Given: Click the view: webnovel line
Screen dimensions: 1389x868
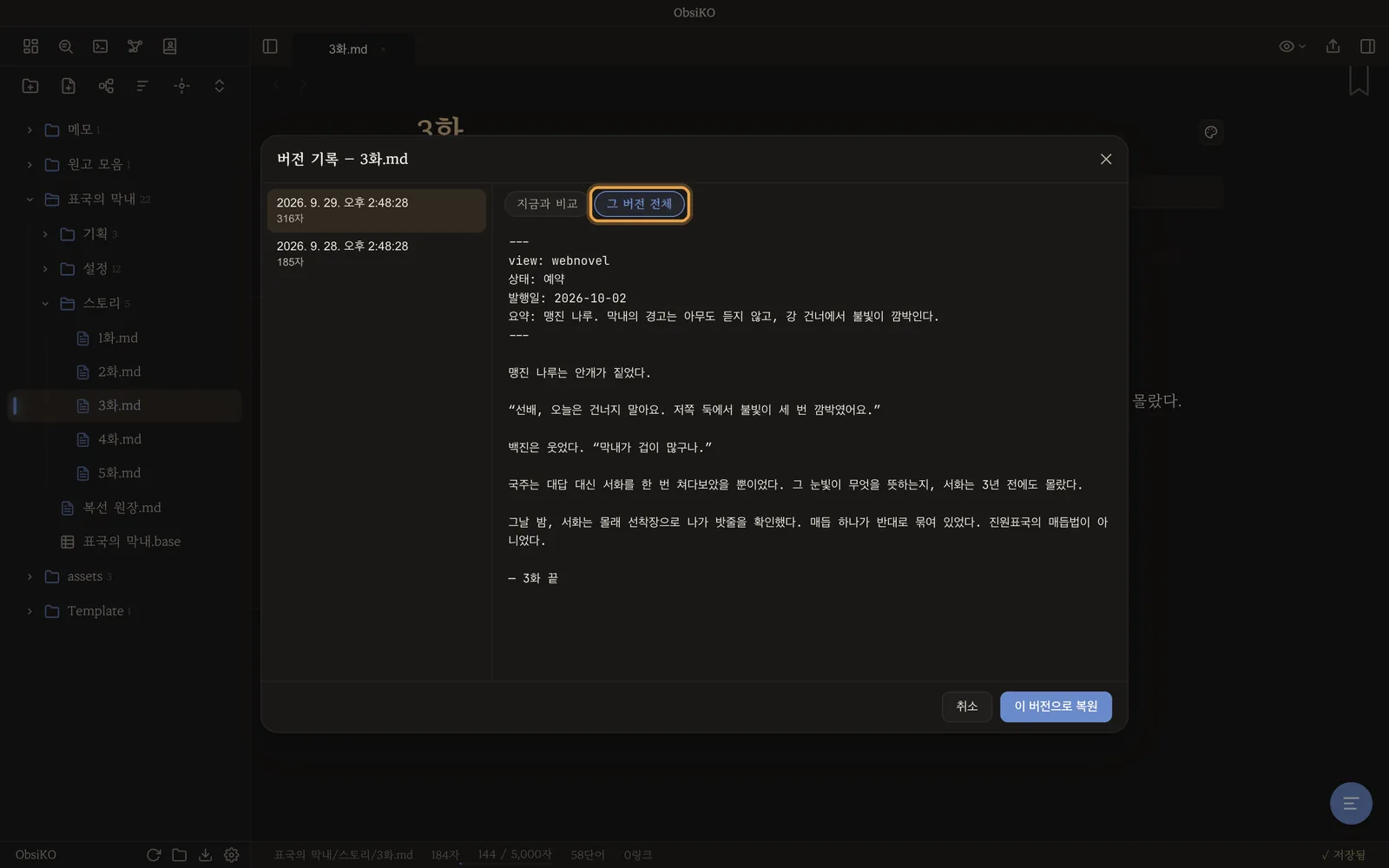Looking at the screenshot, I should coord(559,260).
